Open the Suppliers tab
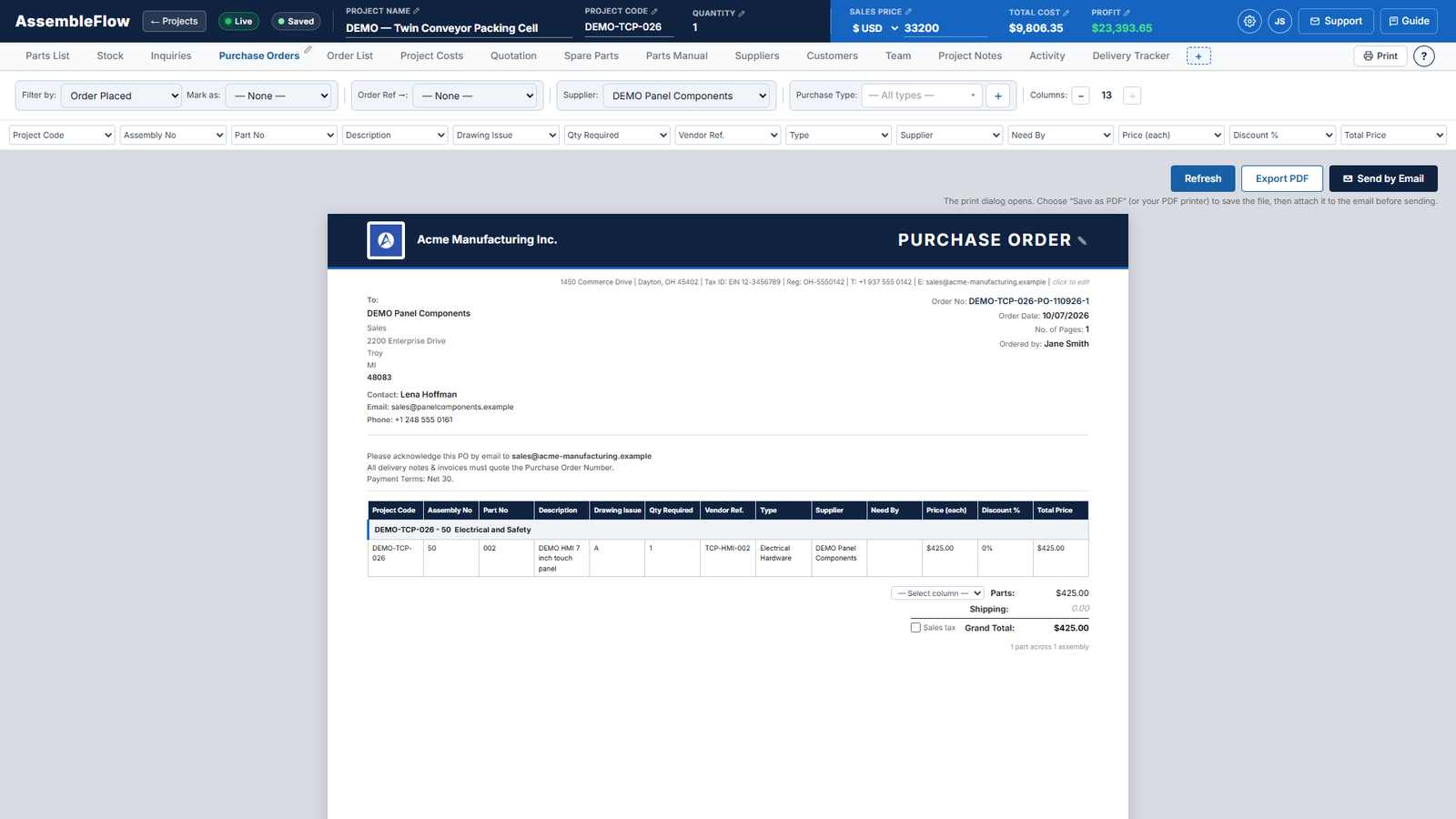 point(757,56)
